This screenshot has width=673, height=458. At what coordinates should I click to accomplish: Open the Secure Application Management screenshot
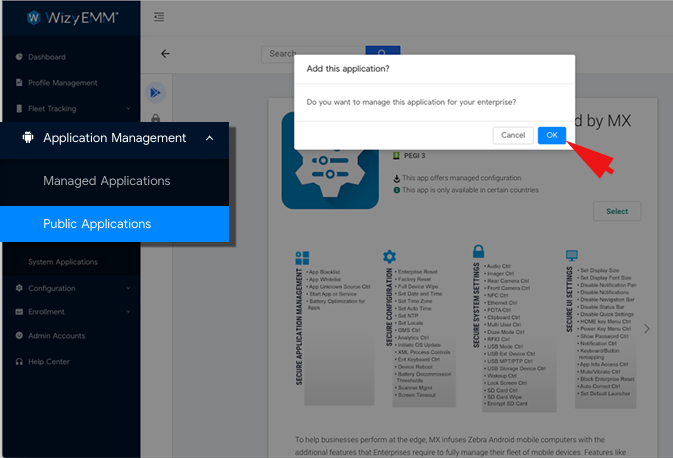(333, 328)
